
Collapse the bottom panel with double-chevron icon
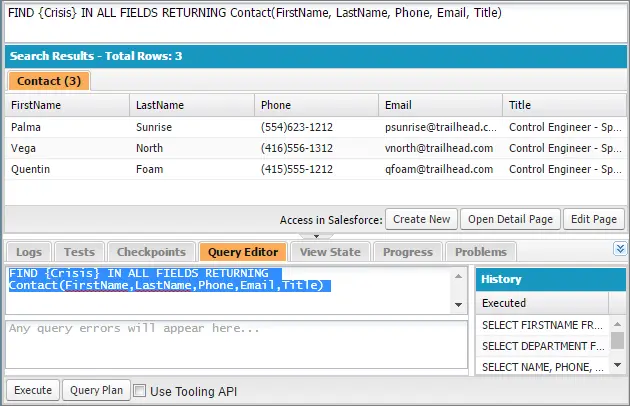click(x=620, y=248)
